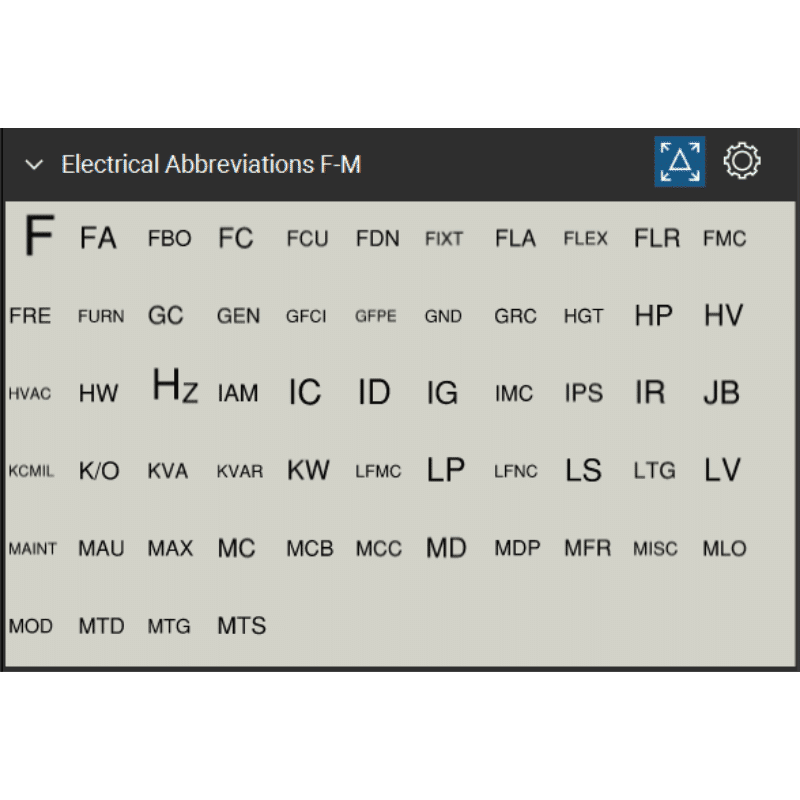Pick the MAINT abbreviation symbol
The image size is (800, 800).
pyautogui.click(x=33, y=549)
